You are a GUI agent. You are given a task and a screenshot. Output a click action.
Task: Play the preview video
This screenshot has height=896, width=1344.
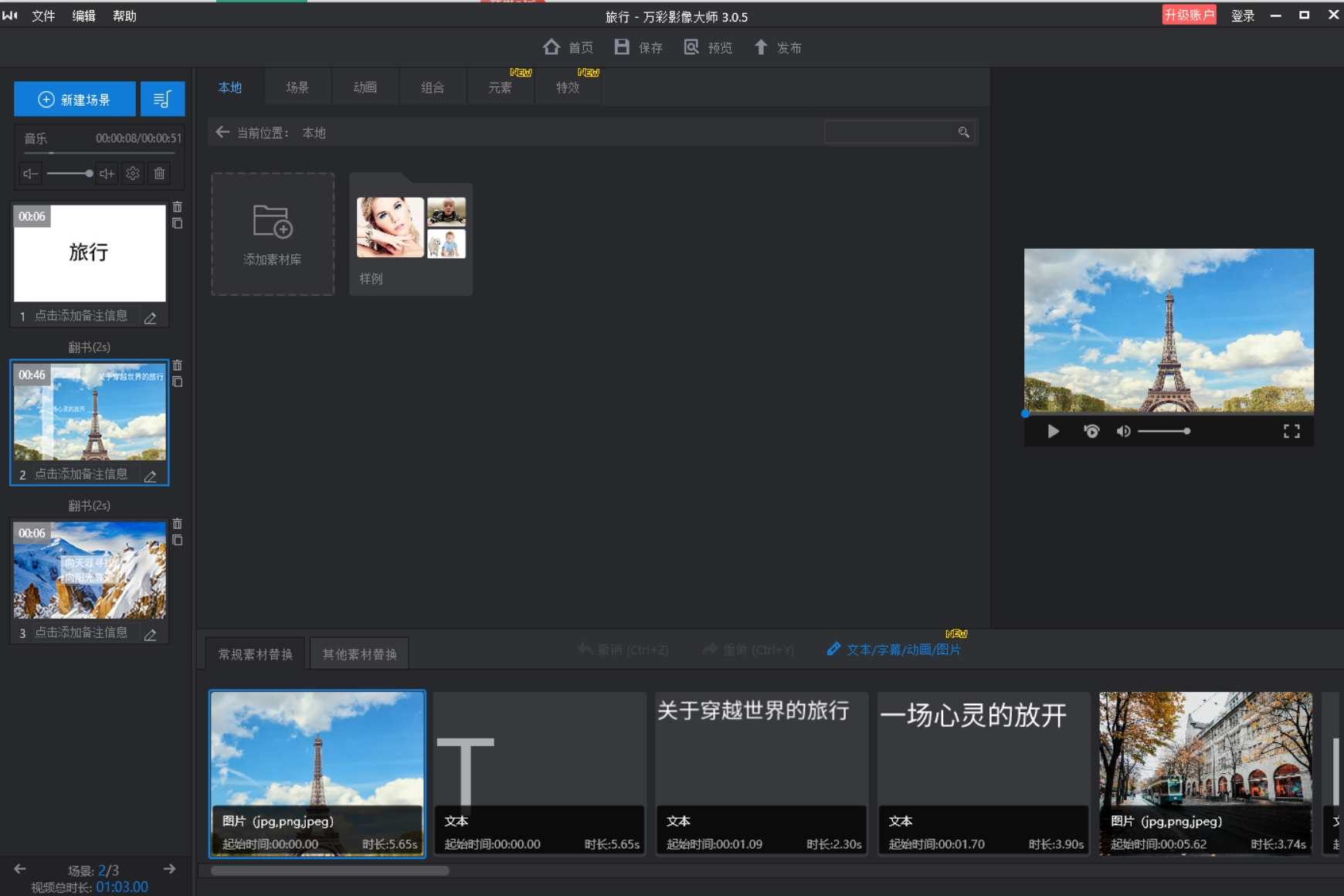tap(1053, 431)
